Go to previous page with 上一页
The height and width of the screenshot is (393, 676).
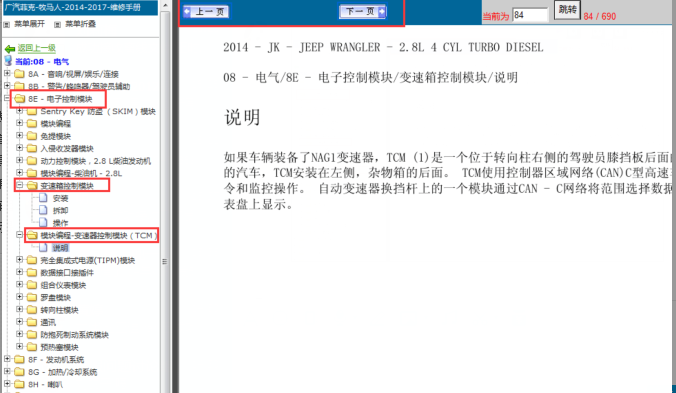206,12
